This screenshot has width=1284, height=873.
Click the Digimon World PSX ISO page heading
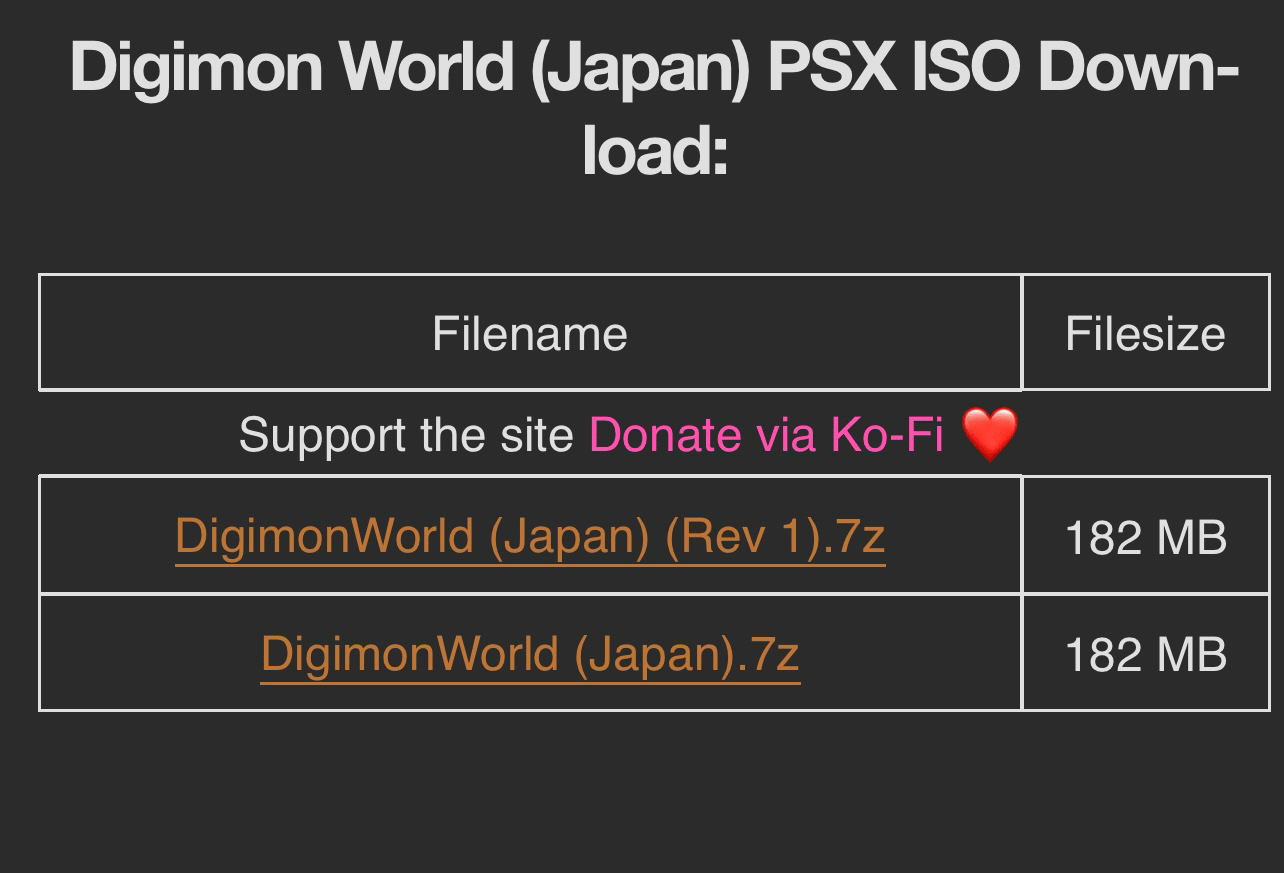[x=655, y=108]
